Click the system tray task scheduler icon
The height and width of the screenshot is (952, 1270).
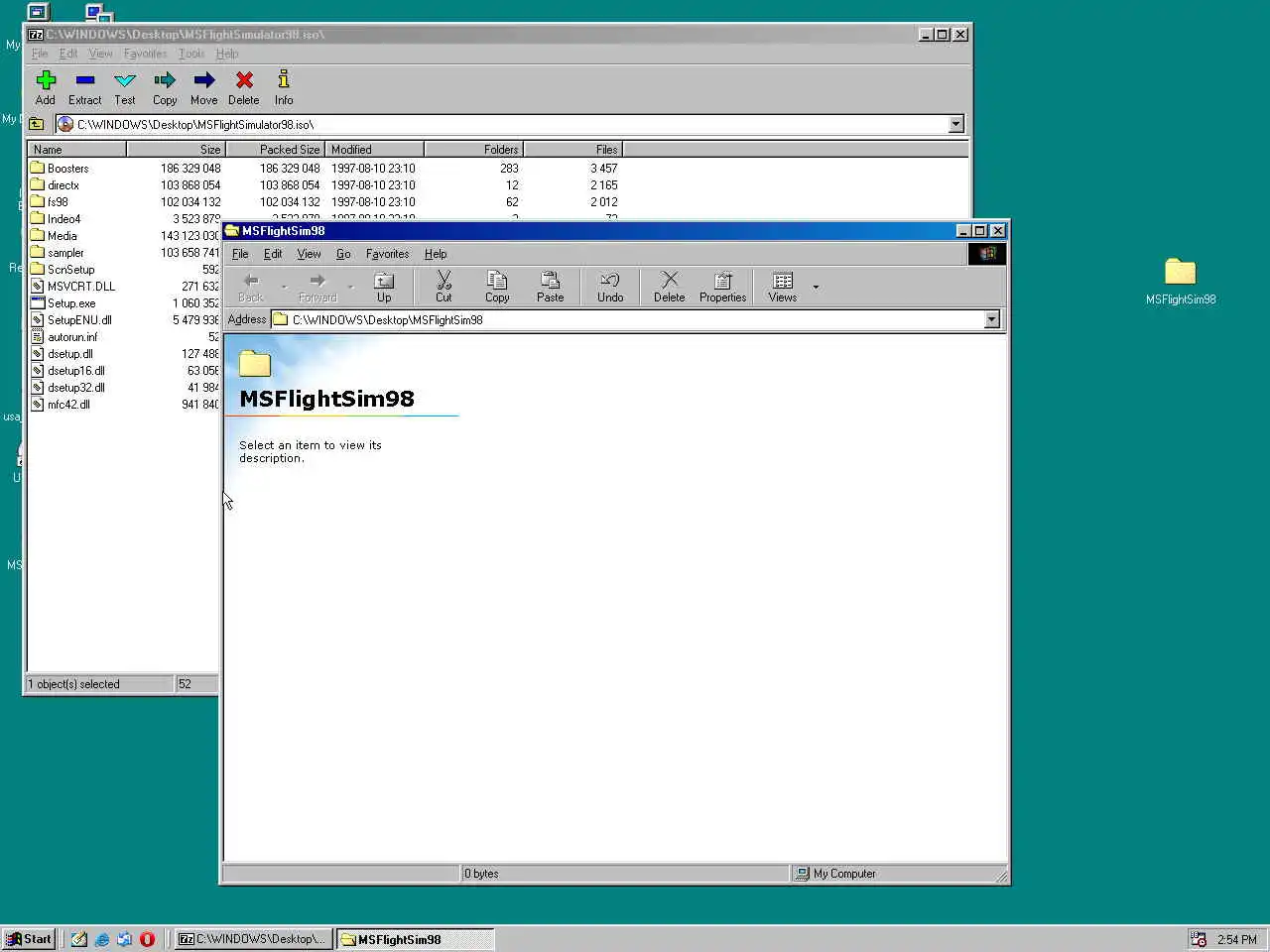[x=1199, y=939]
